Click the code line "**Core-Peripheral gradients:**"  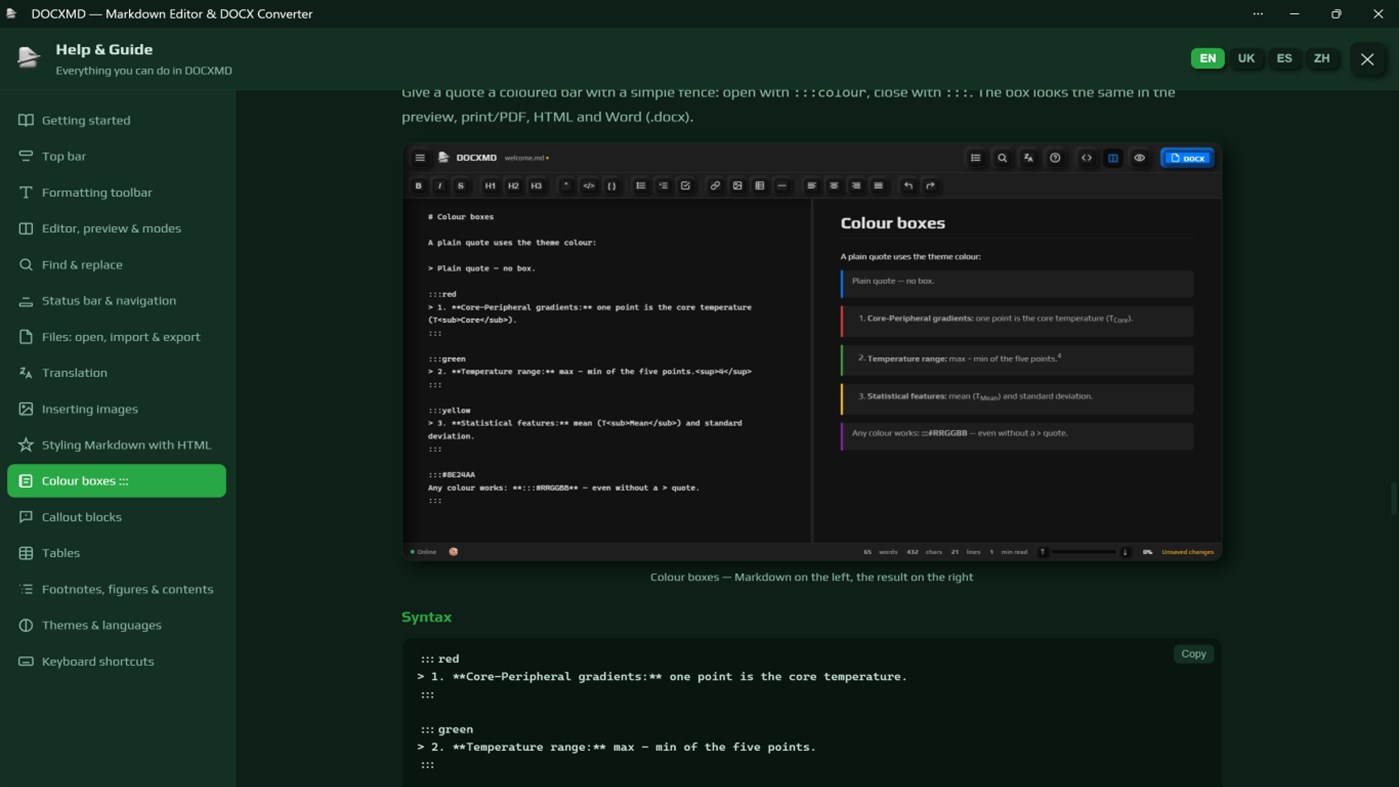pyautogui.click(x=662, y=677)
